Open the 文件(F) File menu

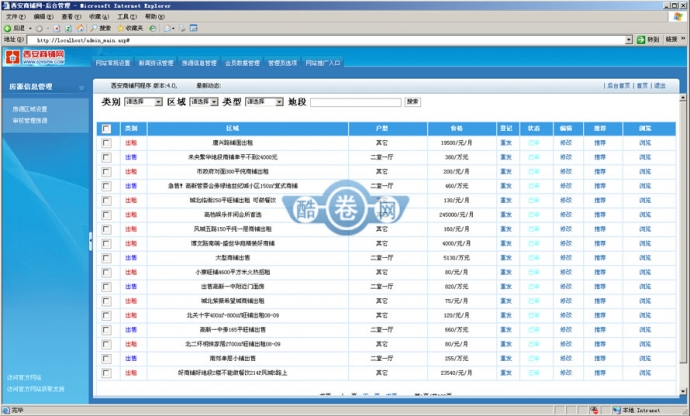pyautogui.click(x=15, y=17)
